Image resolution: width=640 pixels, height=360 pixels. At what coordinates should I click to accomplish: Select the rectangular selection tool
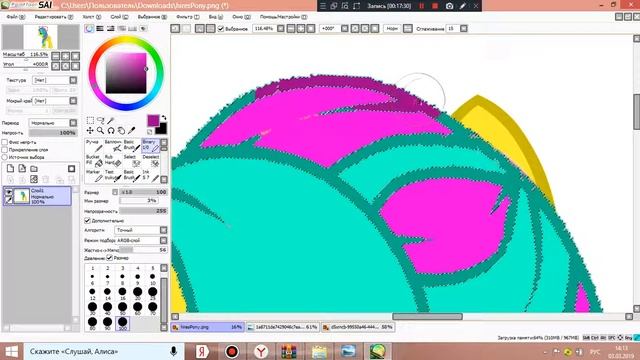[x=90, y=120]
